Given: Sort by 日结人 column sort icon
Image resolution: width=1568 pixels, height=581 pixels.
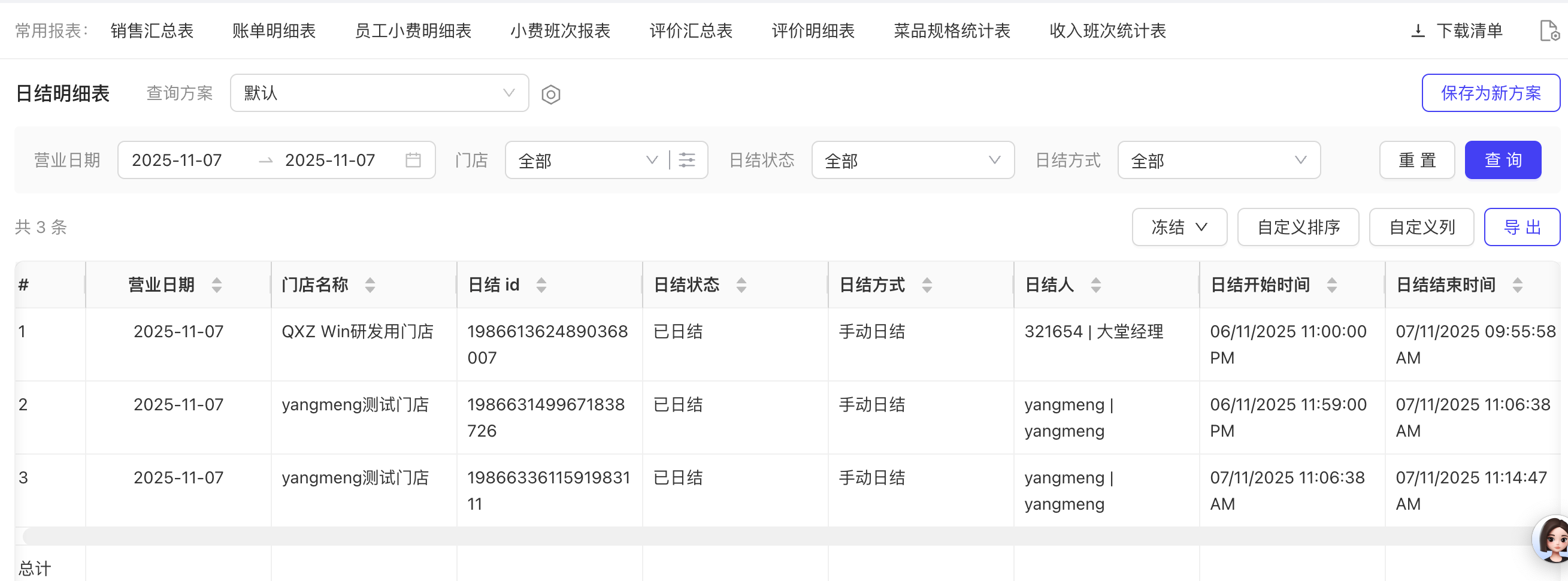Looking at the screenshot, I should pos(1095,285).
